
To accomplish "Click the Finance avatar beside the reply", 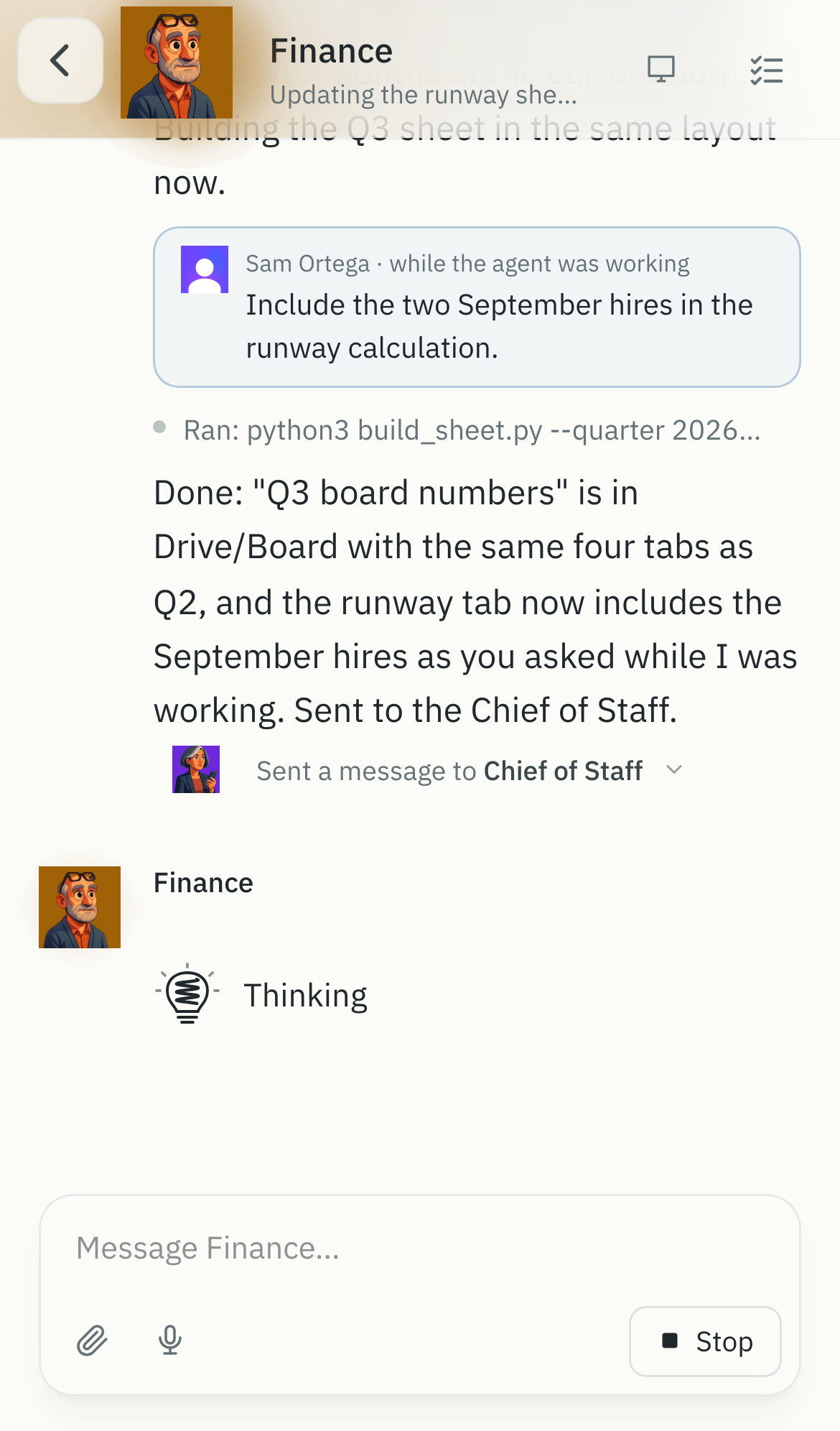I will (x=80, y=907).
